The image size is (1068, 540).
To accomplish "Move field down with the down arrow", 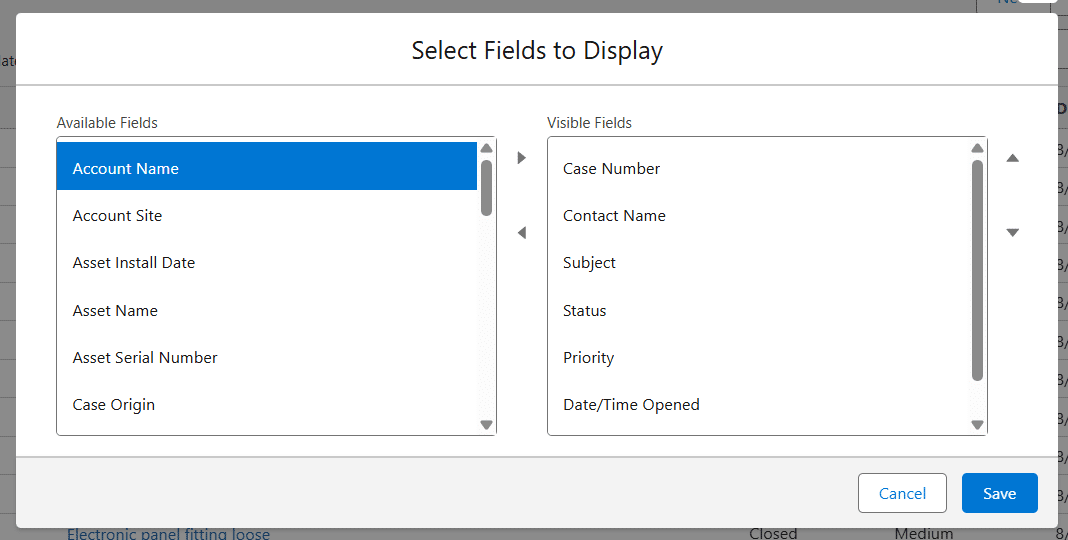I will (1012, 233).
